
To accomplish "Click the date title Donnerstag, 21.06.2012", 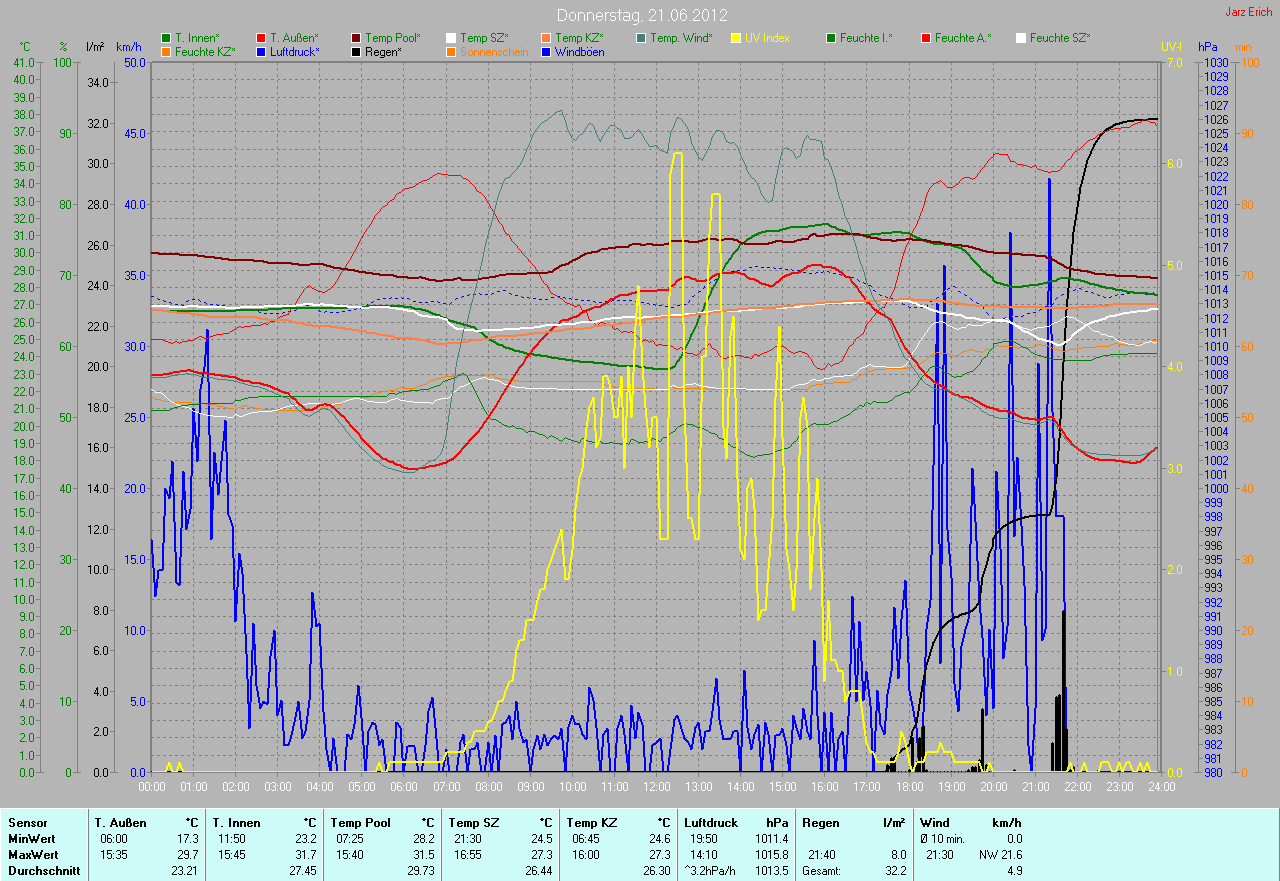I will (641, 15).
